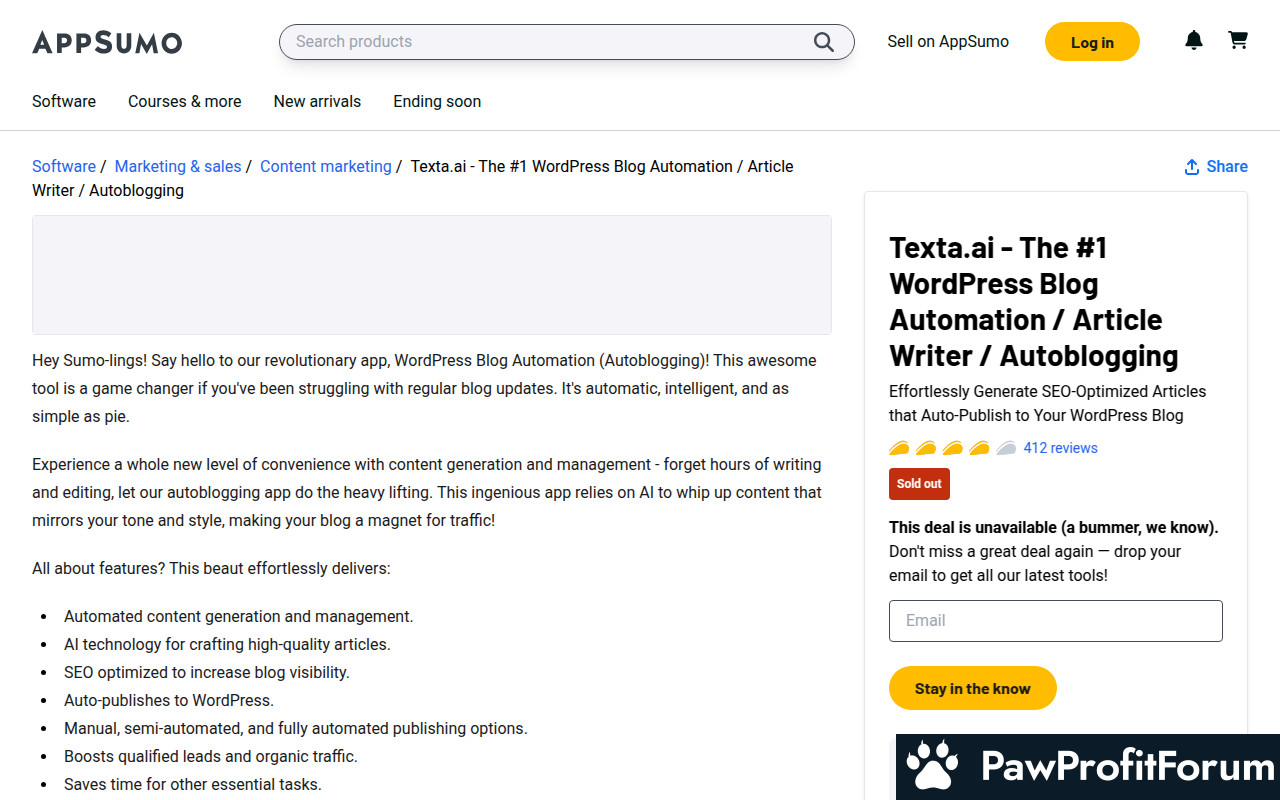The image size is (1280, 800).
Task: Click the PawProfitForum paw logo
Action: 932,767
